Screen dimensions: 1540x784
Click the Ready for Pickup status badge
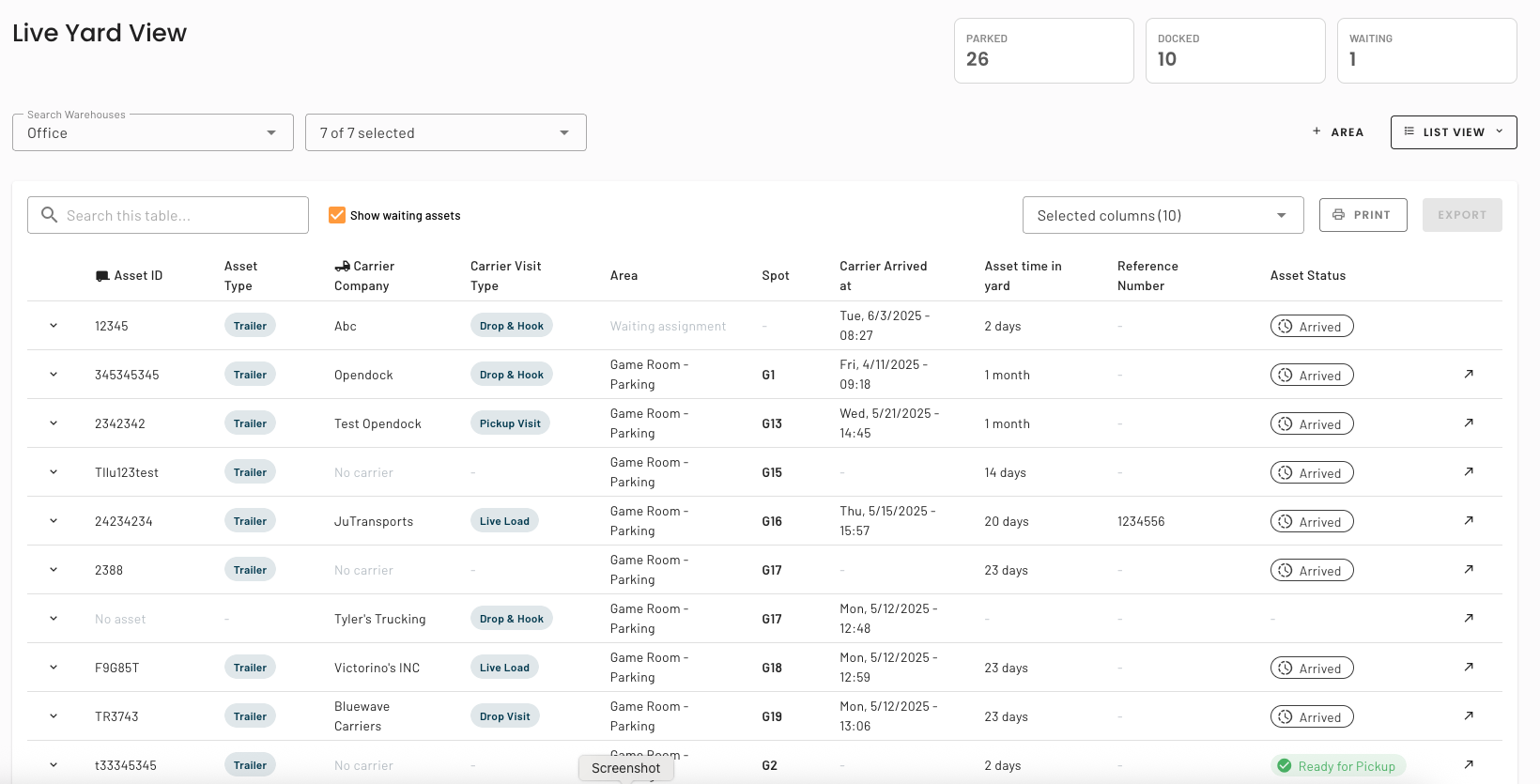[1338, 766]
